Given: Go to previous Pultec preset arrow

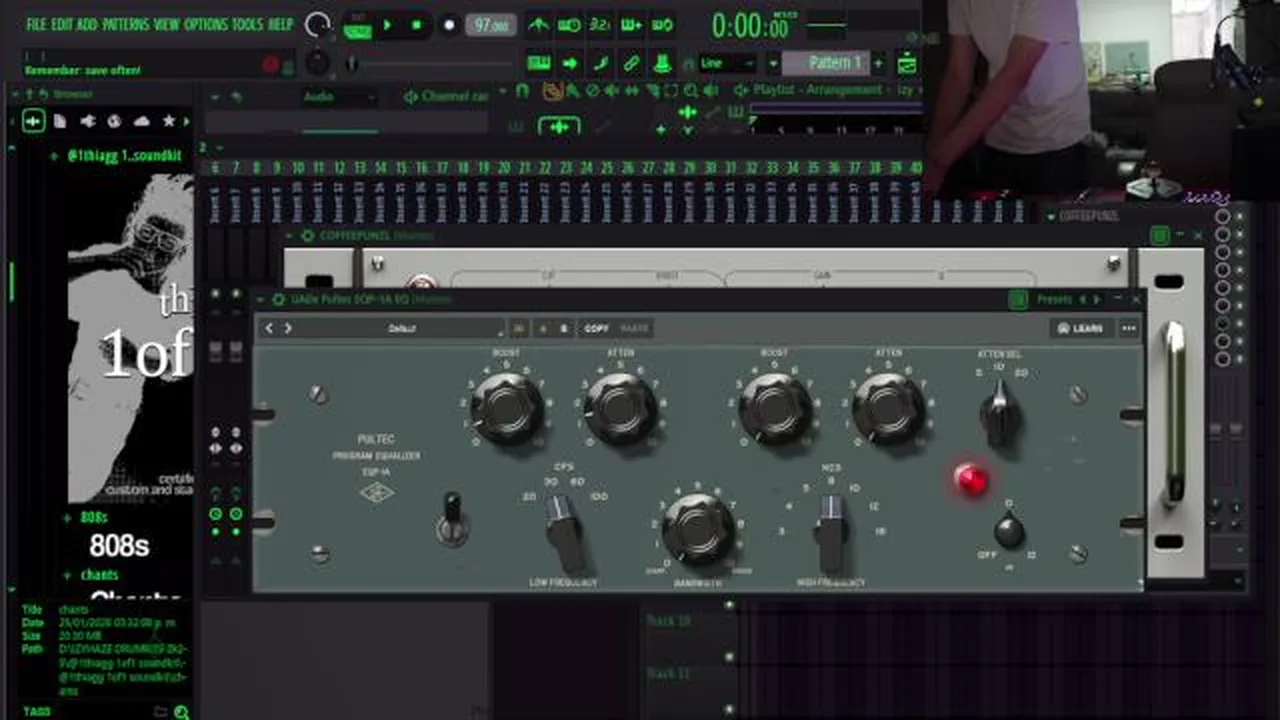Looking at the screenshot, I should click(268, 328).
